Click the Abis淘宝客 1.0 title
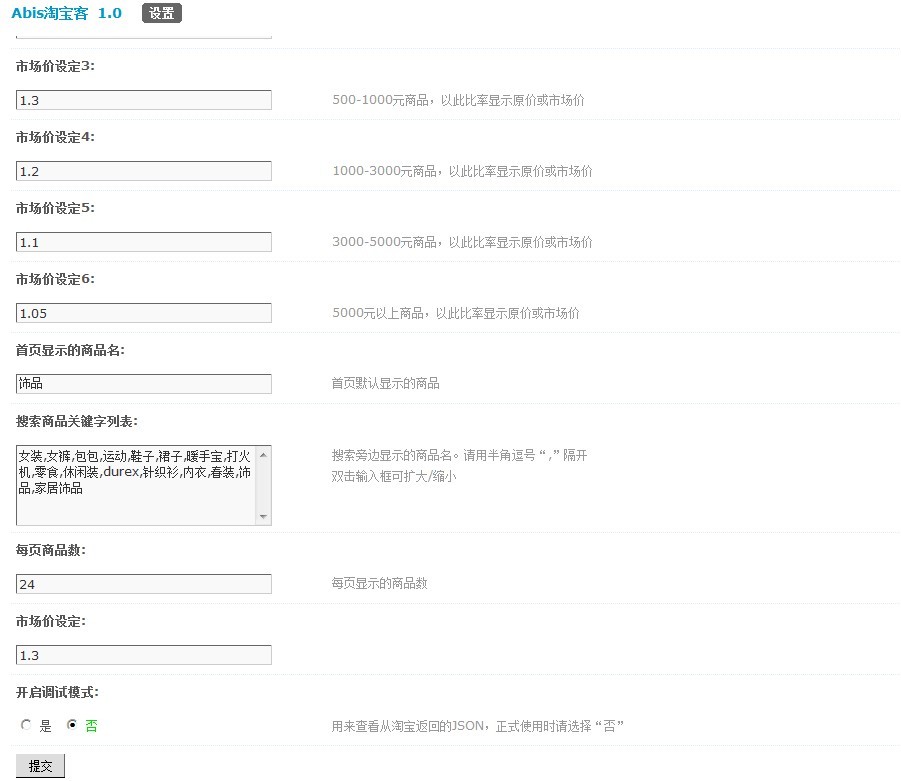The width and height of the screenshot is (901, 781). coord(69,13)
